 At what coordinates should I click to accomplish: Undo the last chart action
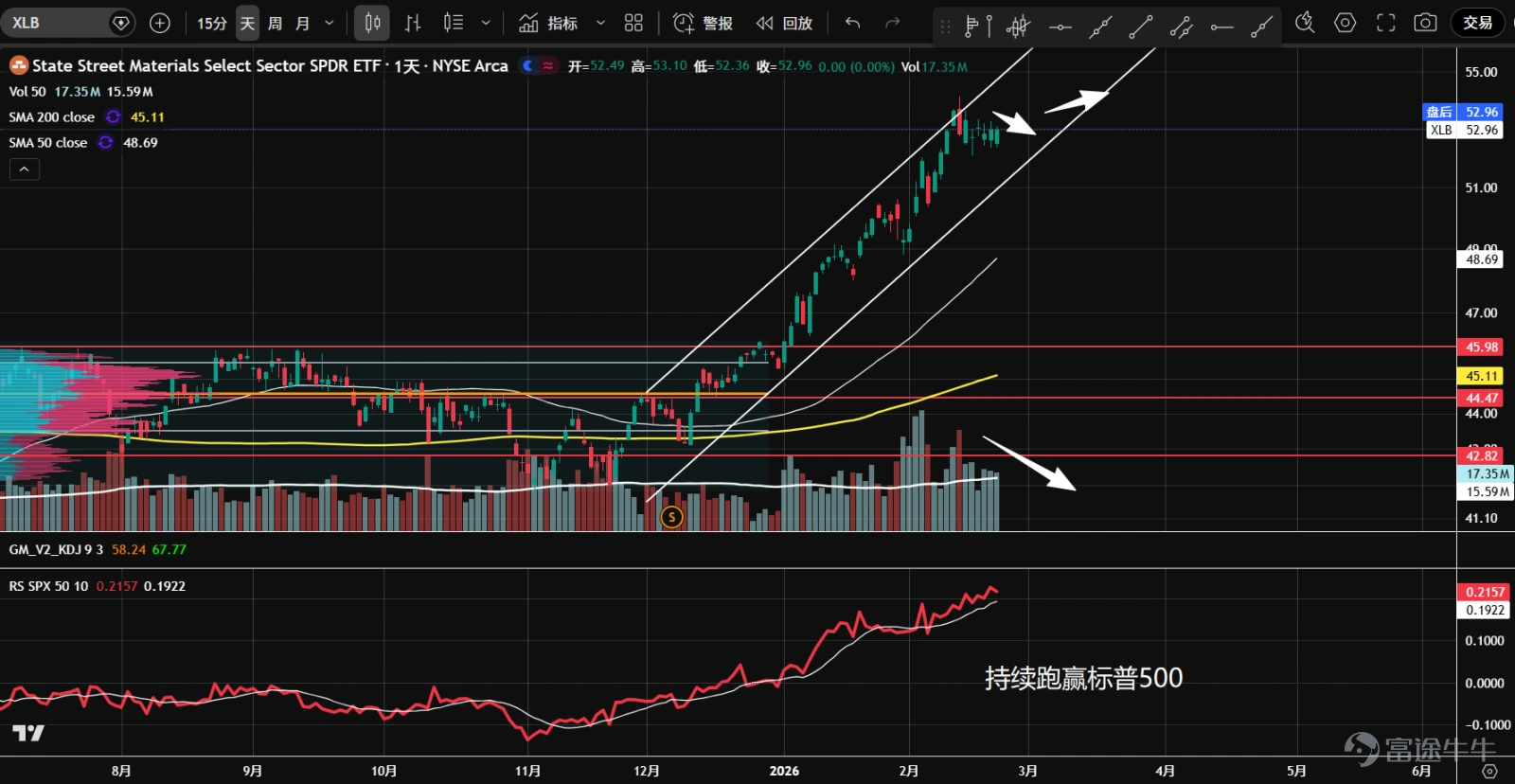(852, 23)
